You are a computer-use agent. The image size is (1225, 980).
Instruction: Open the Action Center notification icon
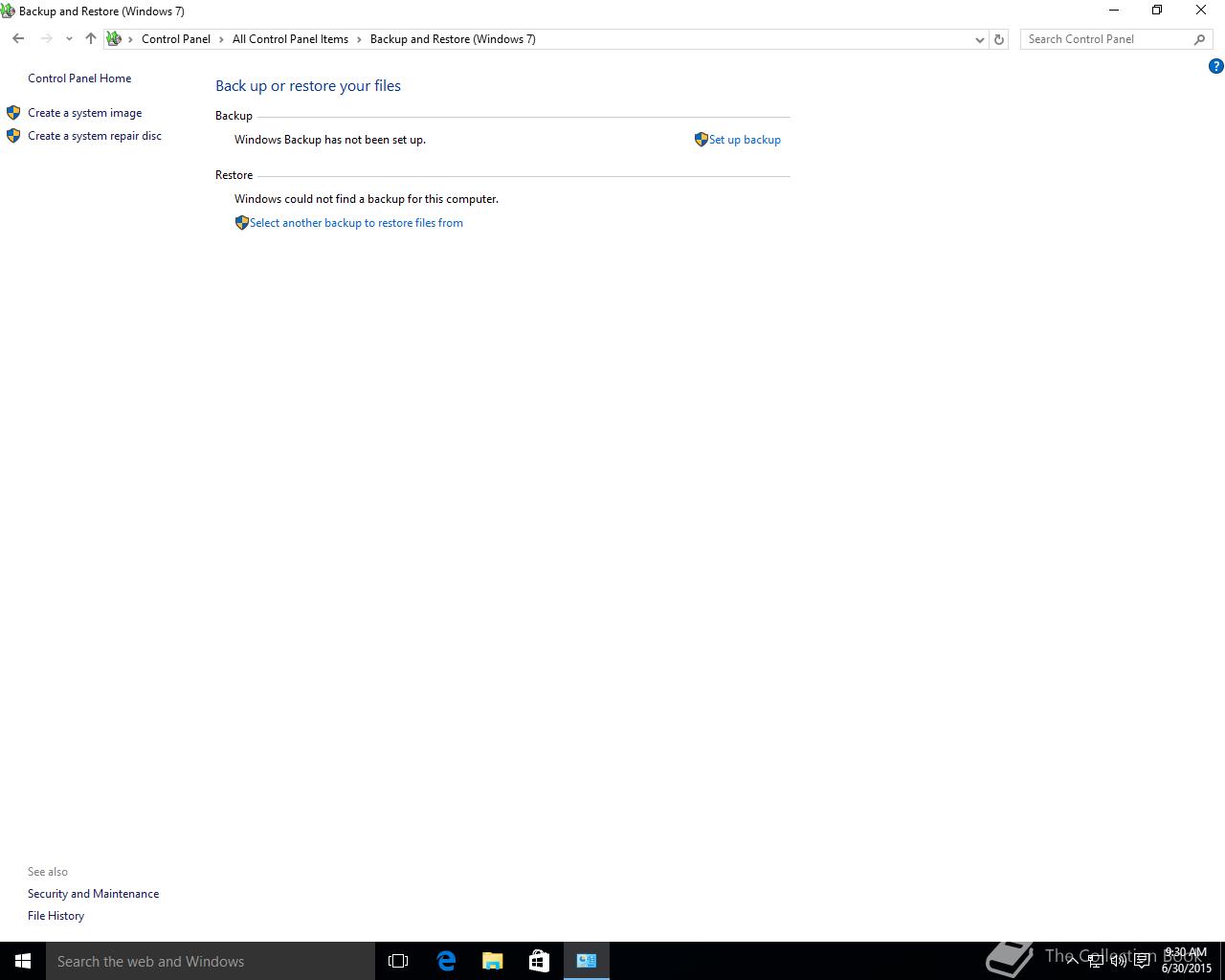click(x=1143, y=961)
